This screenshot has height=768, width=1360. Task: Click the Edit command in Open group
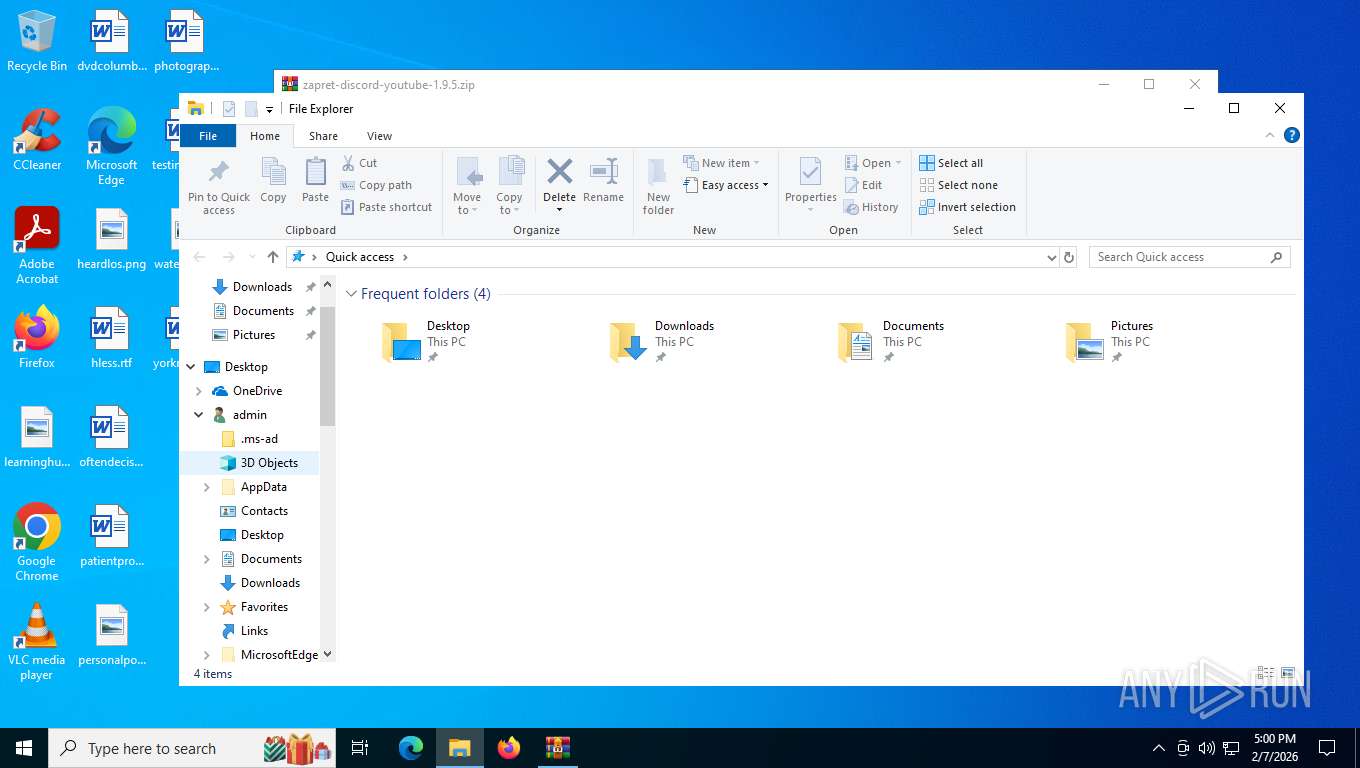pyautogui.click(x=863, y=185)
